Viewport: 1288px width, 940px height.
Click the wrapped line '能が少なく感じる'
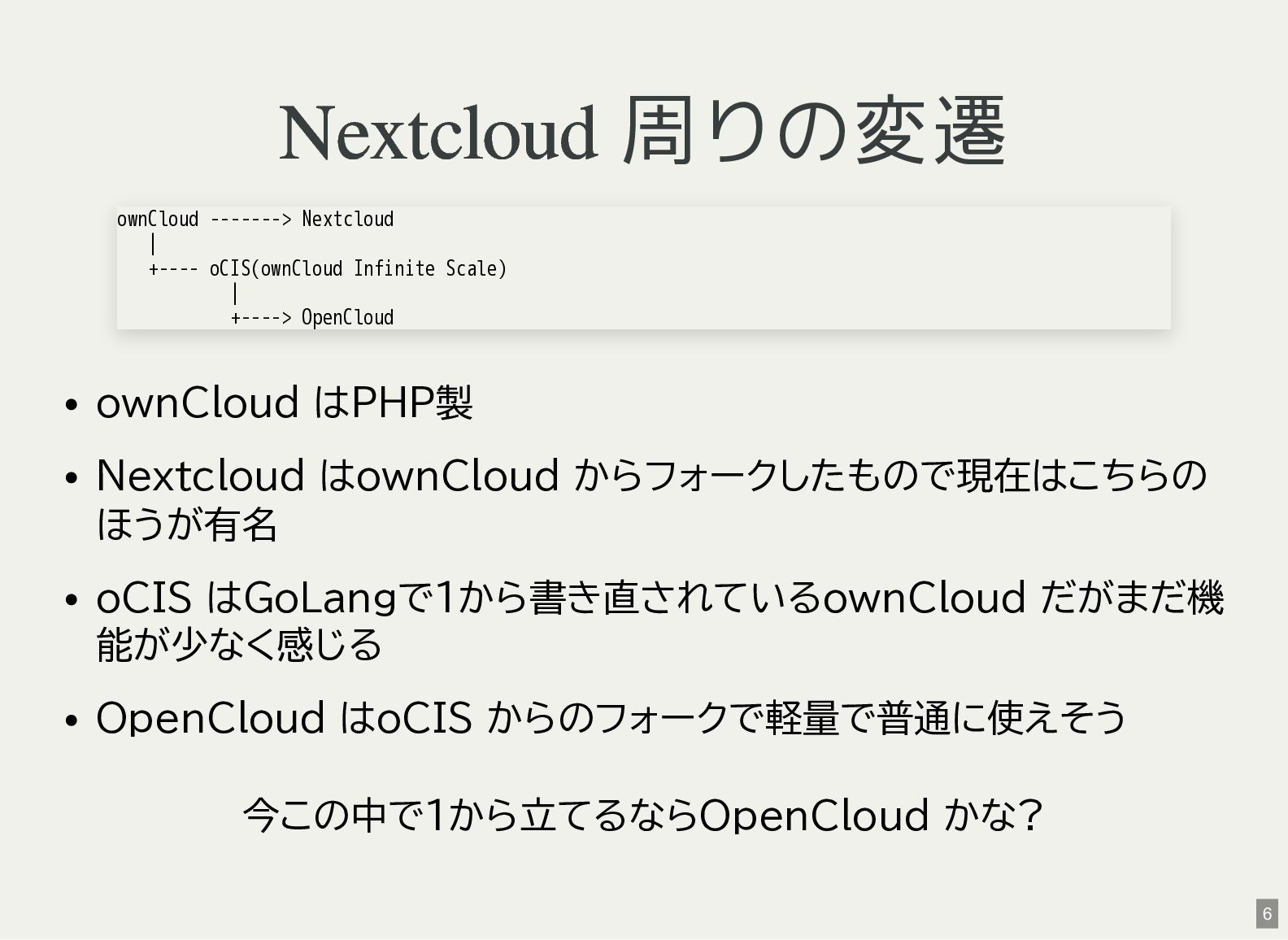coord(239,645)
